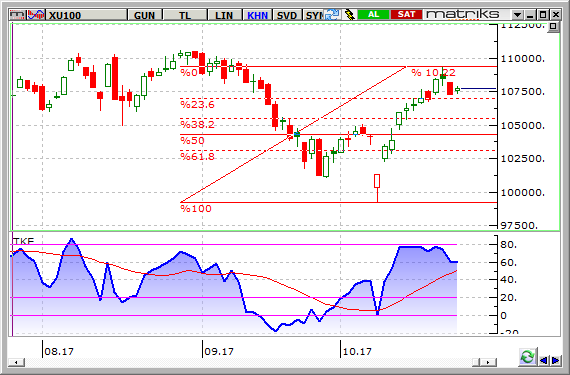Image resolution: width=570 pixels, height=375 pixels.
Task: Click the blue refresh arrows icon
Action: point(332,15)
